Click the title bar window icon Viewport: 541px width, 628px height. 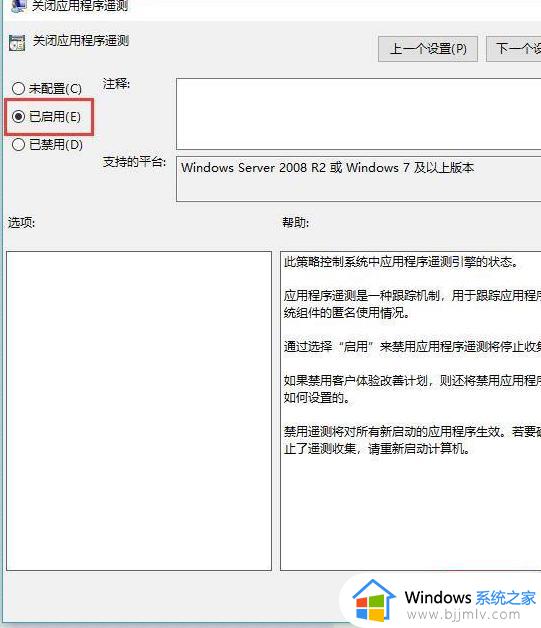point(18,6)
